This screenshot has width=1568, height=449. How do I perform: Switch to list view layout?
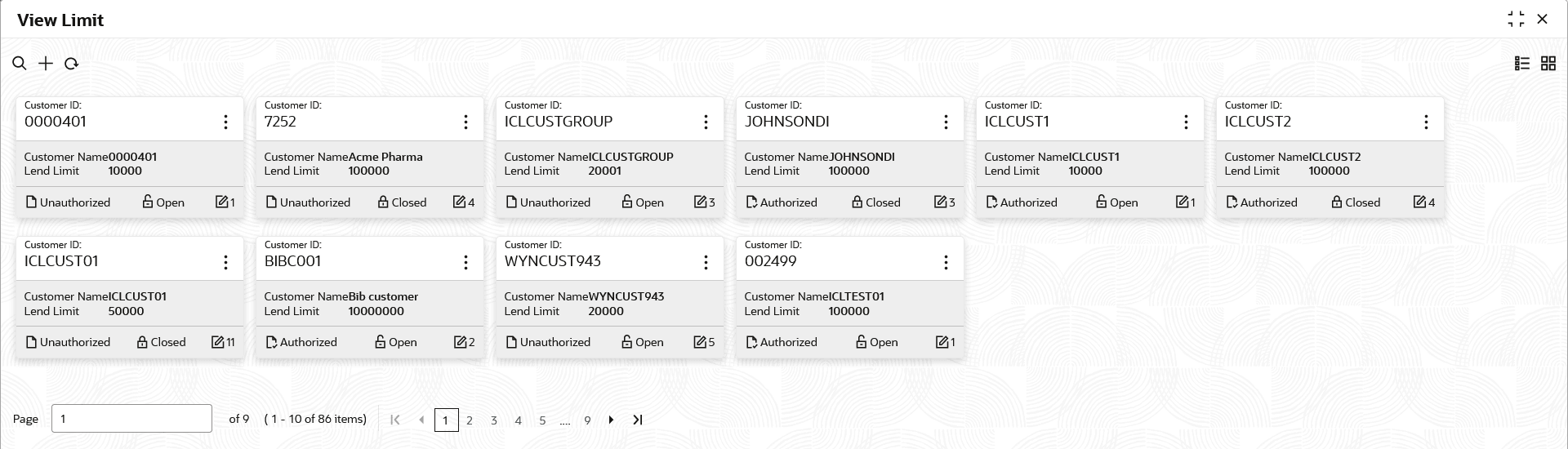1522,64
